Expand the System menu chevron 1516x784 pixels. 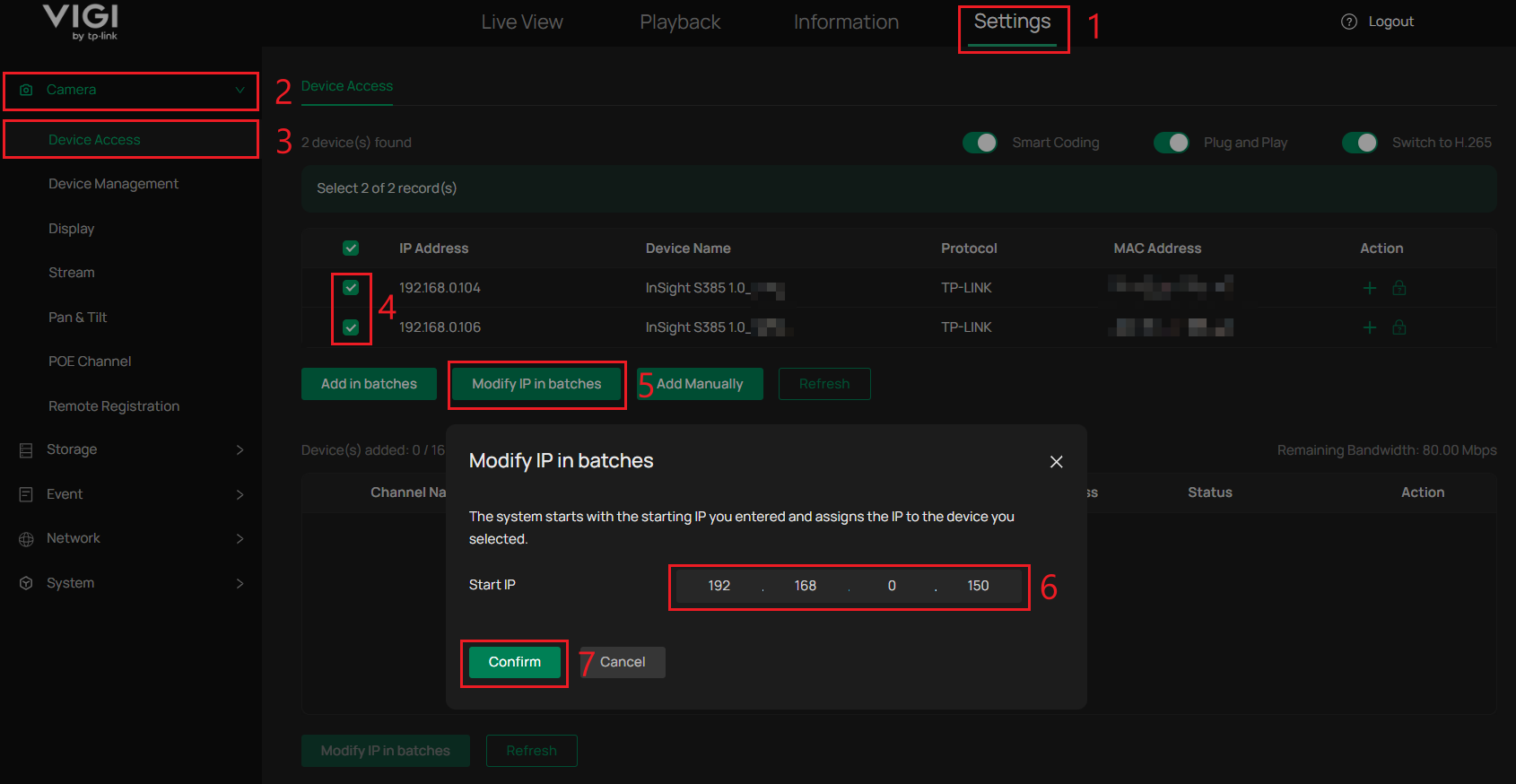coord(240,583)
